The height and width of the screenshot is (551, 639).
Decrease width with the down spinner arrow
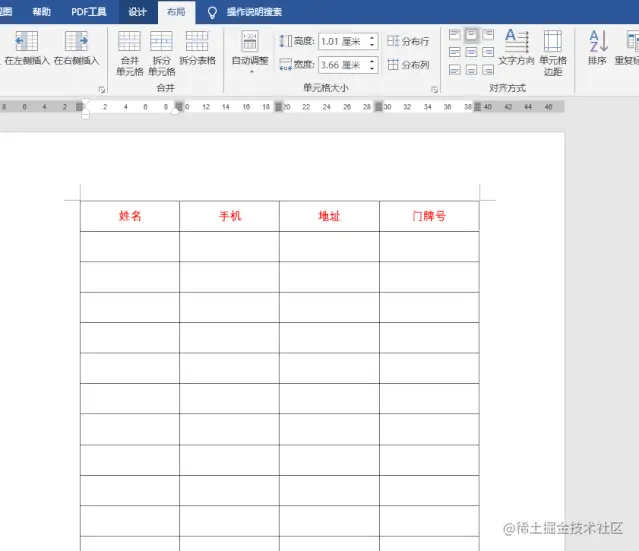(x=372, y=68)
